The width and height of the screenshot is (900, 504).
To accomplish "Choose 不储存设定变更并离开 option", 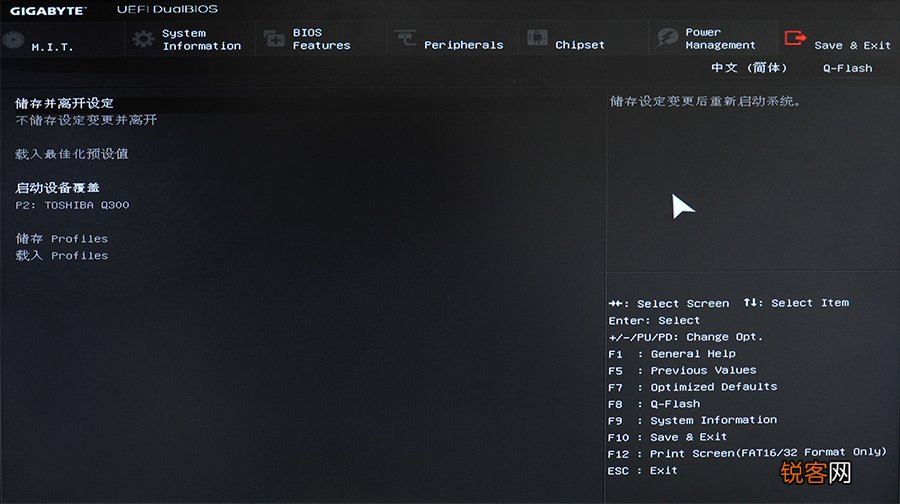I will (x=86, y=120).
